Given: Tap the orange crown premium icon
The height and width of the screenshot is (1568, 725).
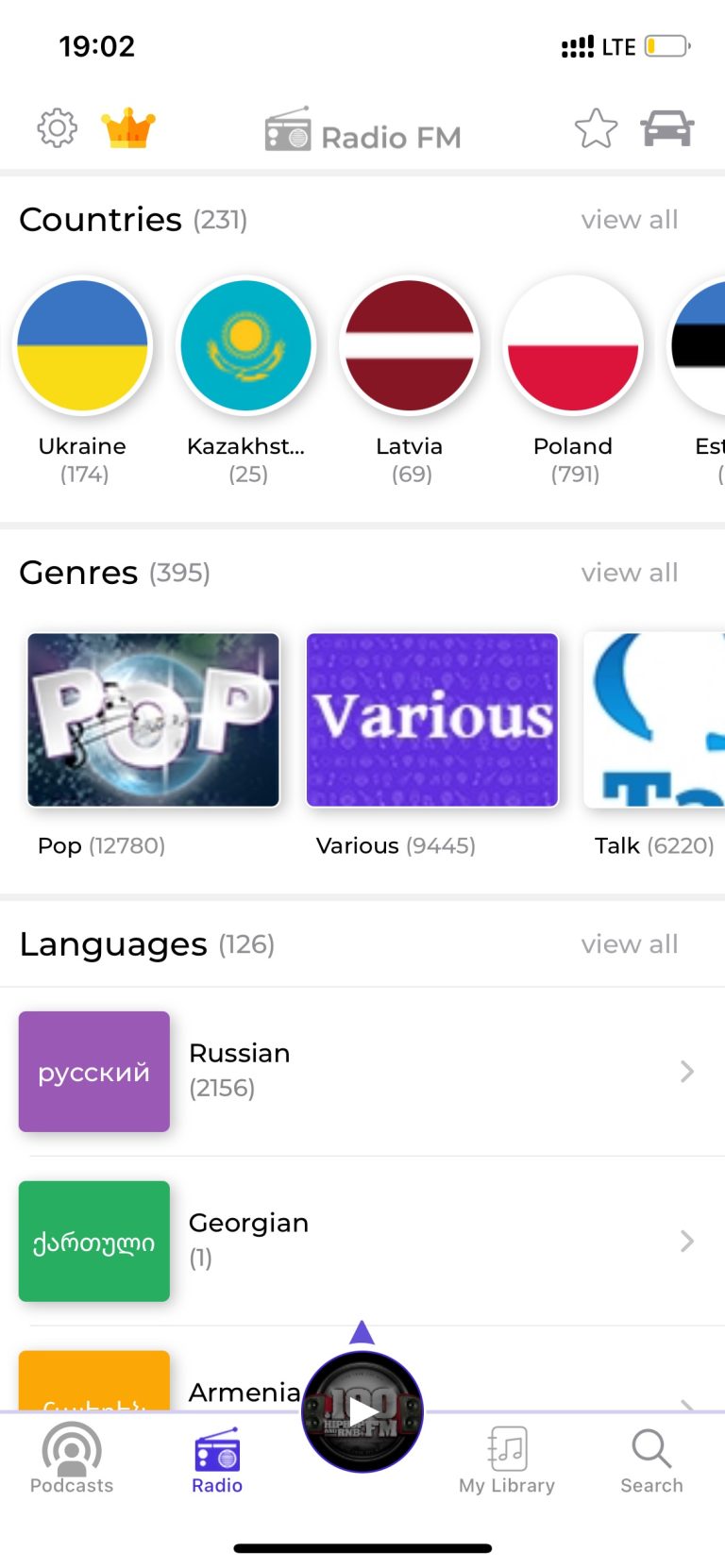Looking at the screenshot, I should click(x=128, y=128).
